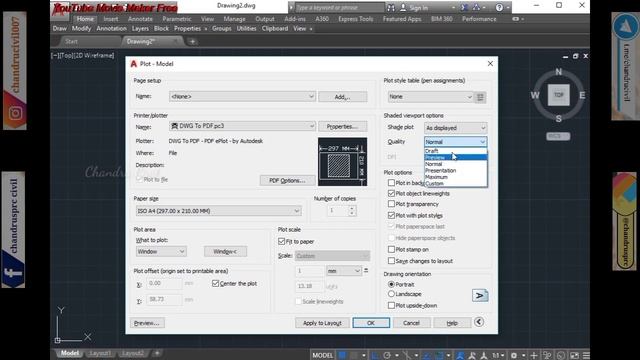The image size is (640, 360).
Task: Open the printer/plotter Name dropdown
Action: 242,126
